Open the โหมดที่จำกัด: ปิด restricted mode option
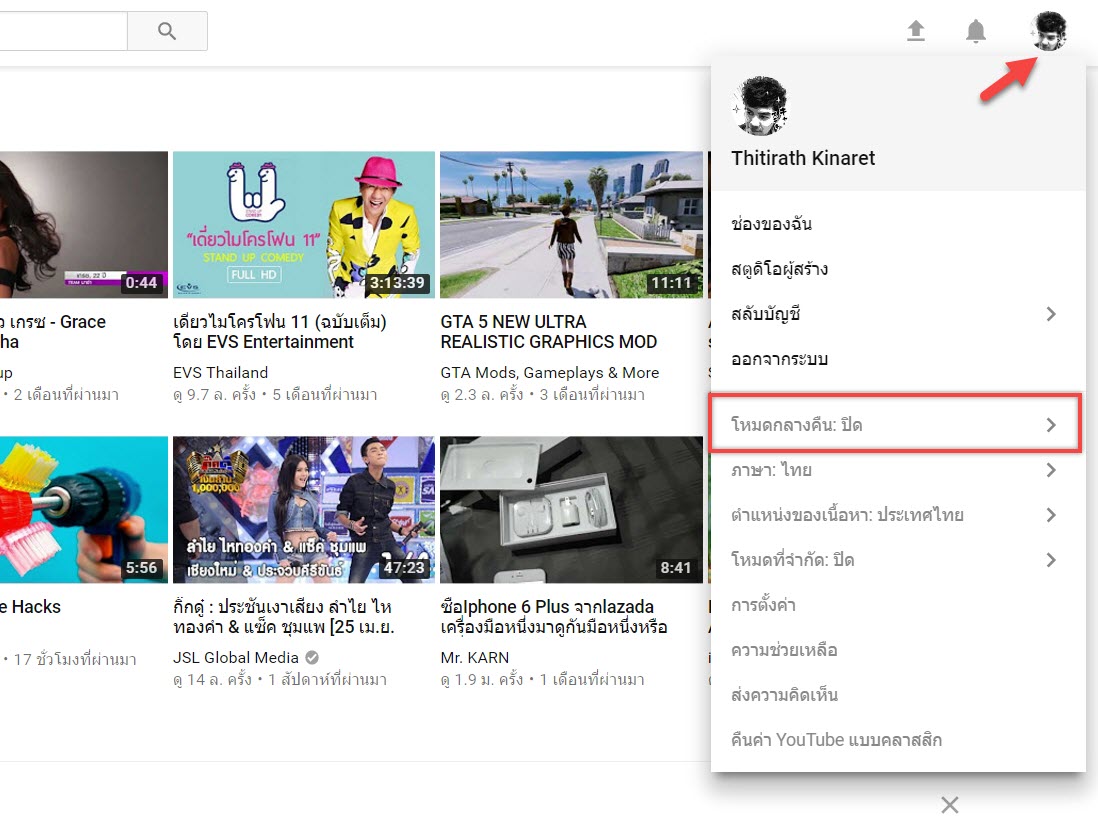 click(793, 560)
